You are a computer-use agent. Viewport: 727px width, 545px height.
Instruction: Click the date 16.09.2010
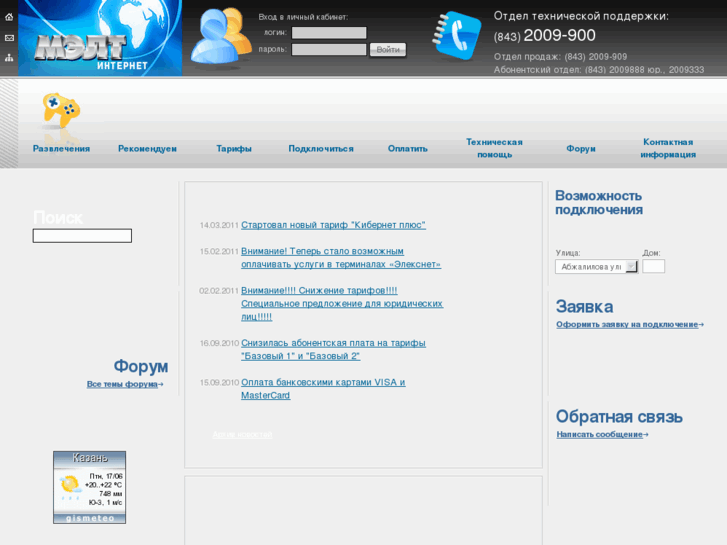[x=219, y=343]
